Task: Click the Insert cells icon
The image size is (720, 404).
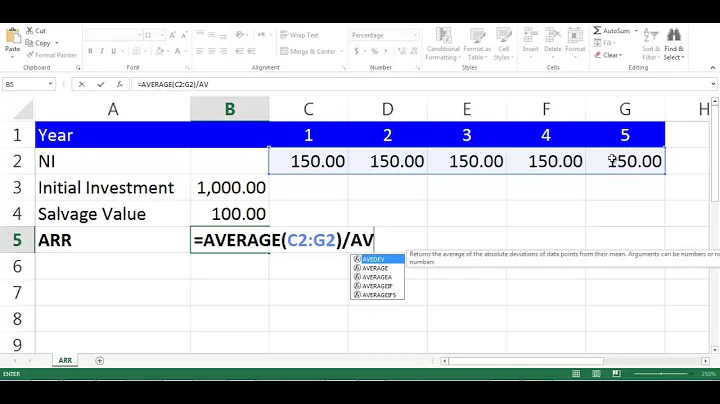Action: pos(530,35)
